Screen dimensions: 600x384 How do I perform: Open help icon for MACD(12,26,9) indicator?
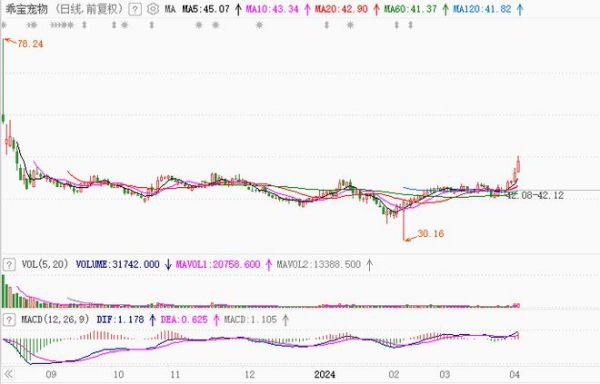tap(9, 320)
